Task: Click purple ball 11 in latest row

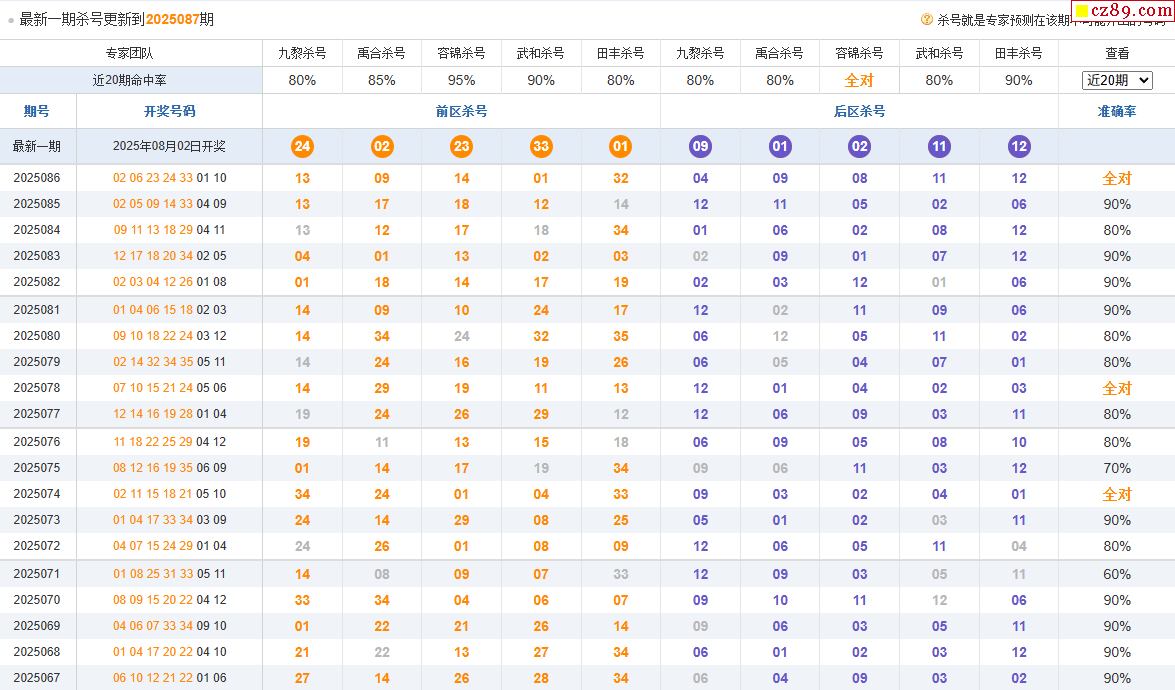Action: point(939,146)
